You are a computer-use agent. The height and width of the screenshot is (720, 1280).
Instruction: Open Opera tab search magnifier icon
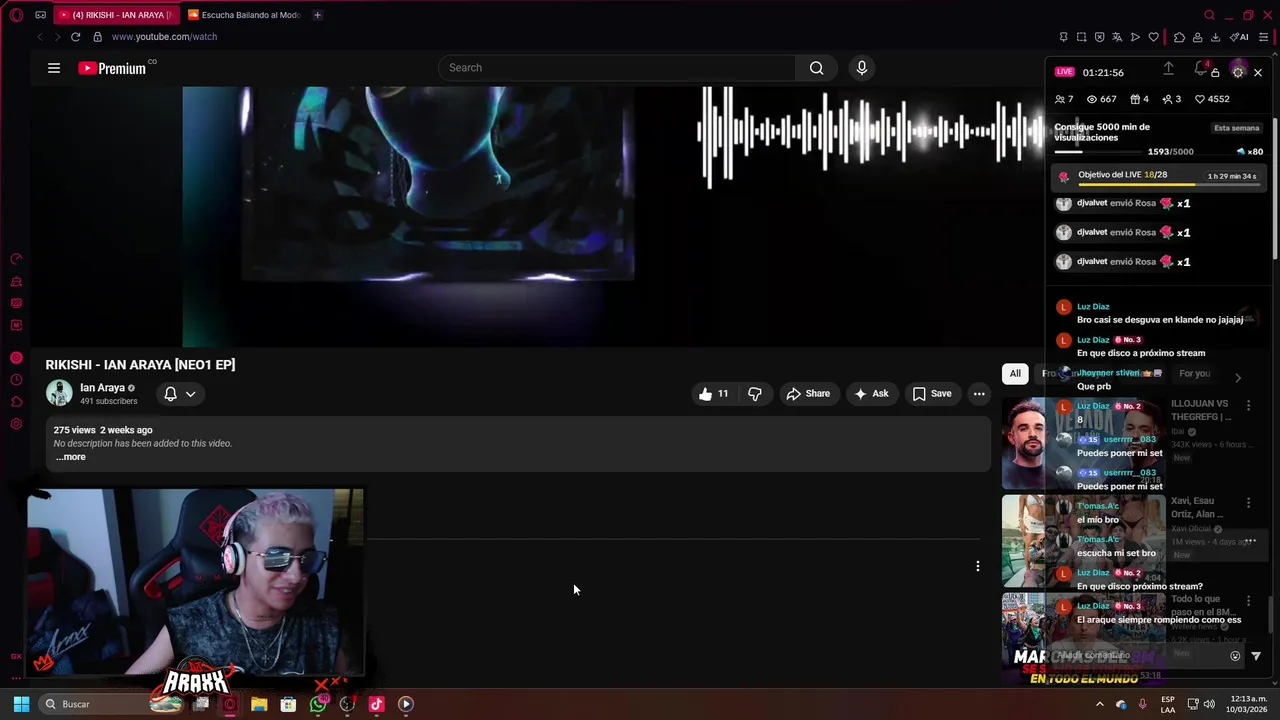(x=1209, y=15)
